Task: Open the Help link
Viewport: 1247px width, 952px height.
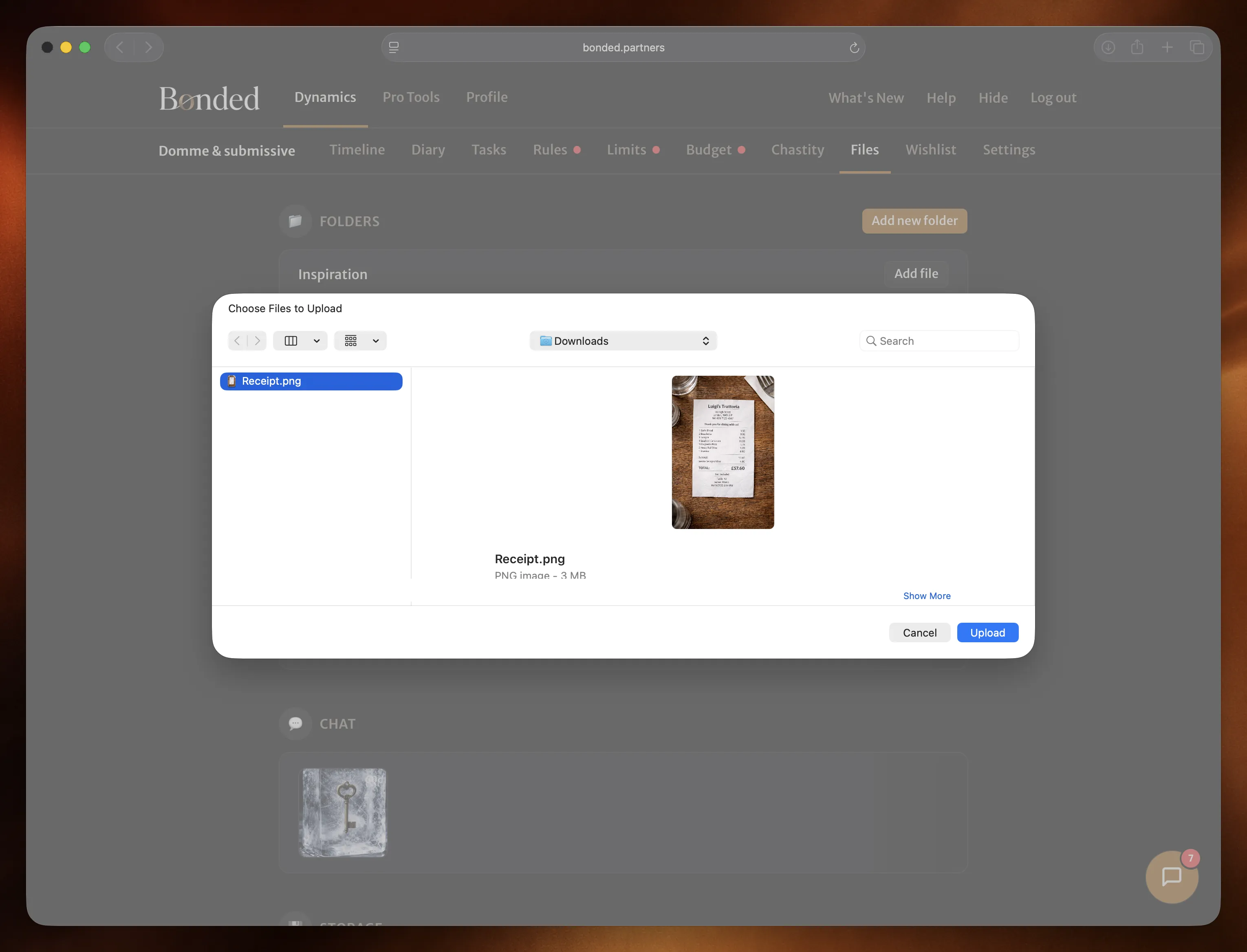Action: [941, 98]
